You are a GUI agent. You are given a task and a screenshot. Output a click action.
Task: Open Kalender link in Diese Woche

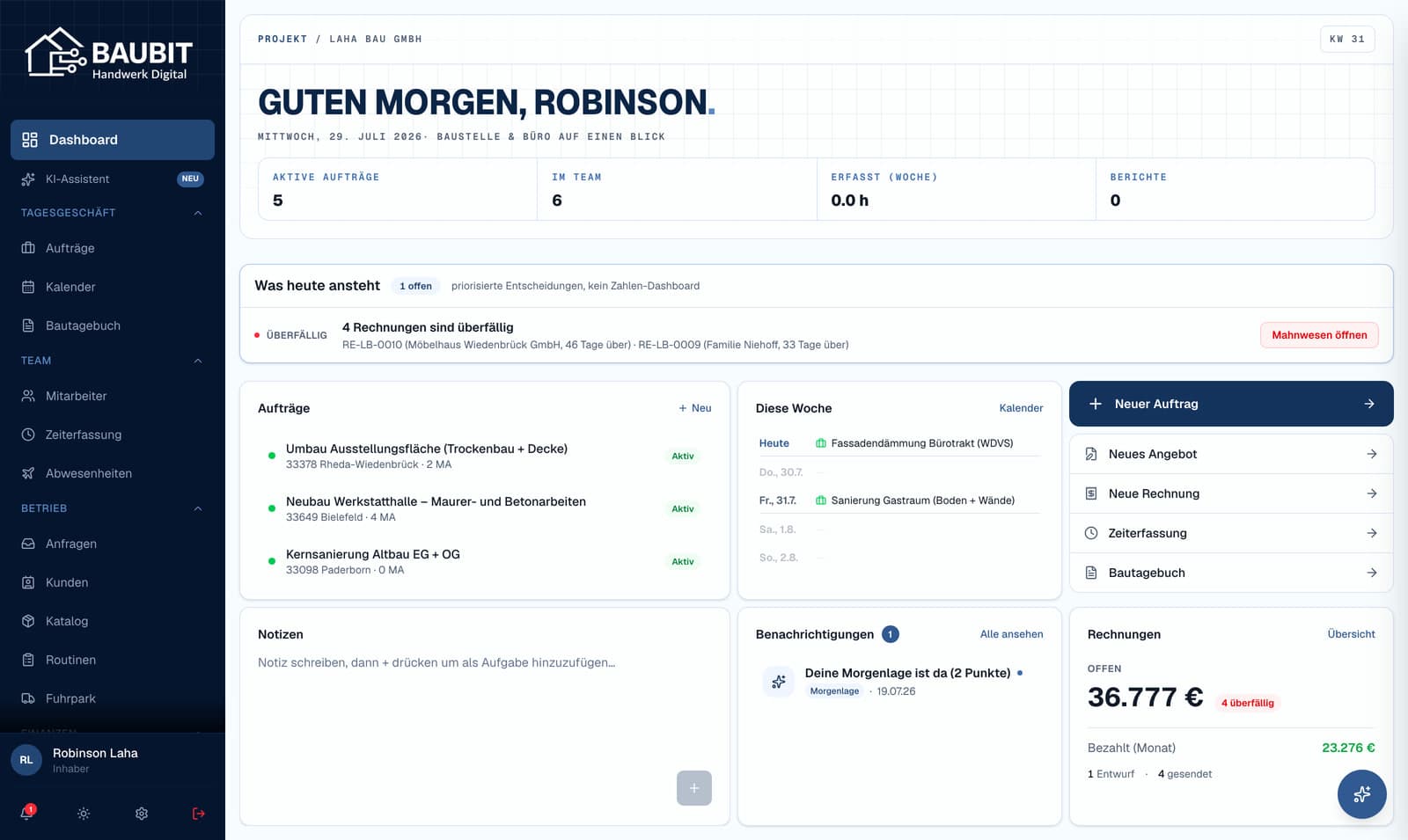1021,408
